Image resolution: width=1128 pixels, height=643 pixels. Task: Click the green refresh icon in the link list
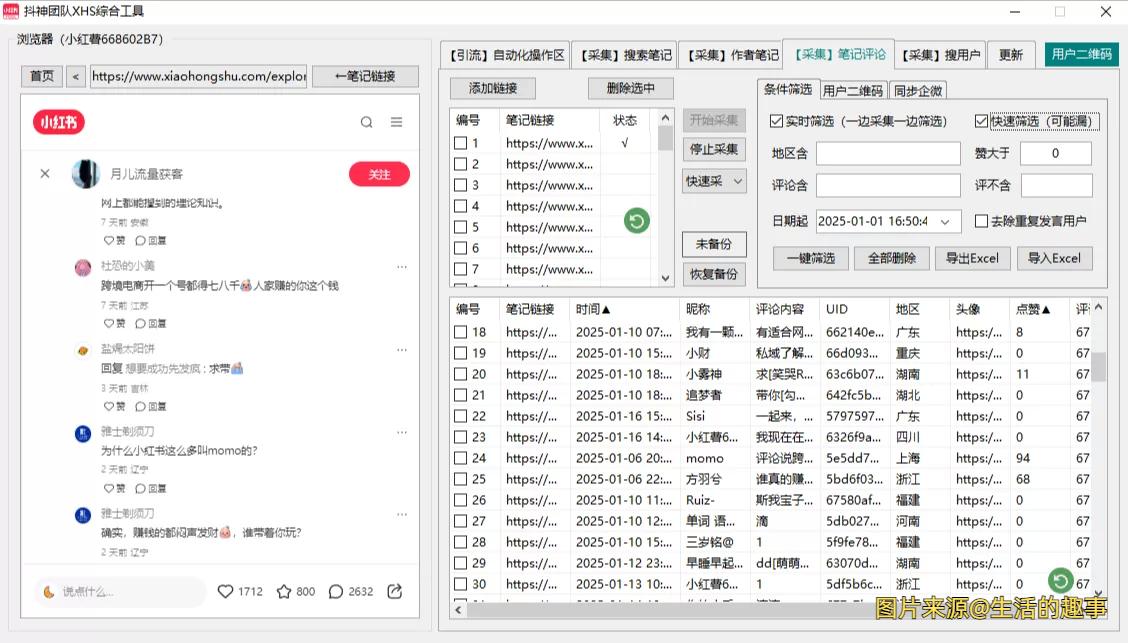636,220
